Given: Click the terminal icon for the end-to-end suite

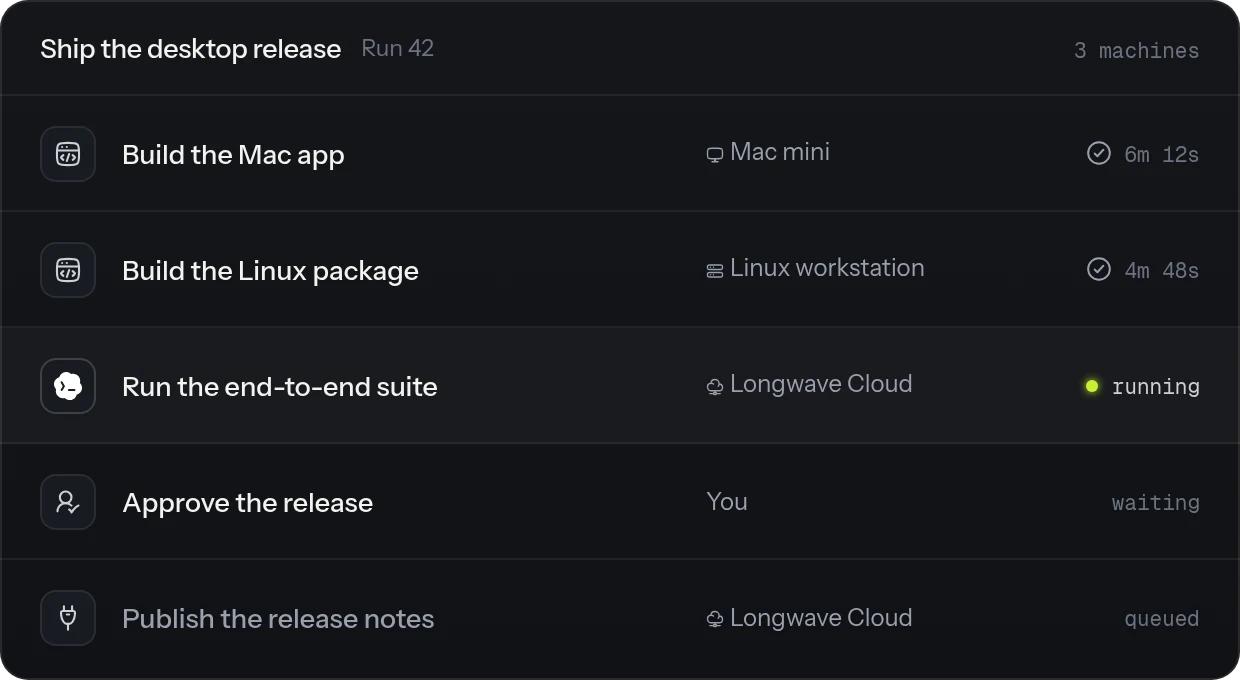Looking at the screenshot, I should 68,386.
